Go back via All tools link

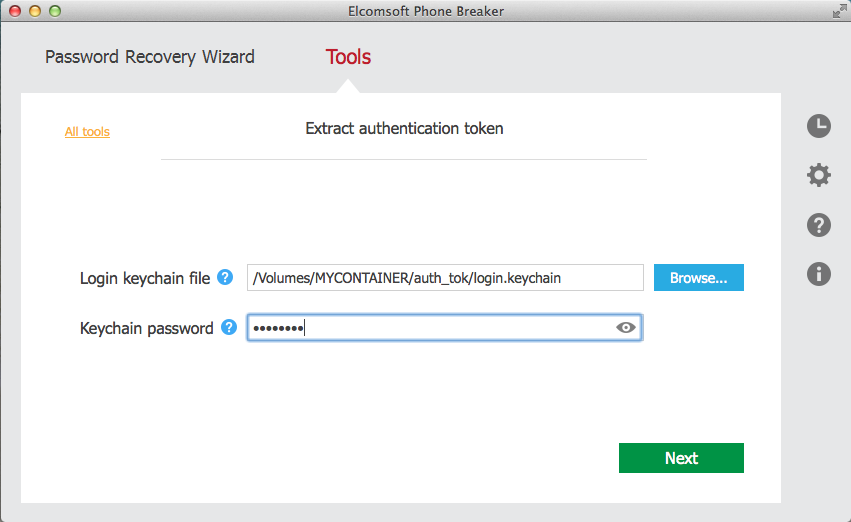(x=87, y=132)
